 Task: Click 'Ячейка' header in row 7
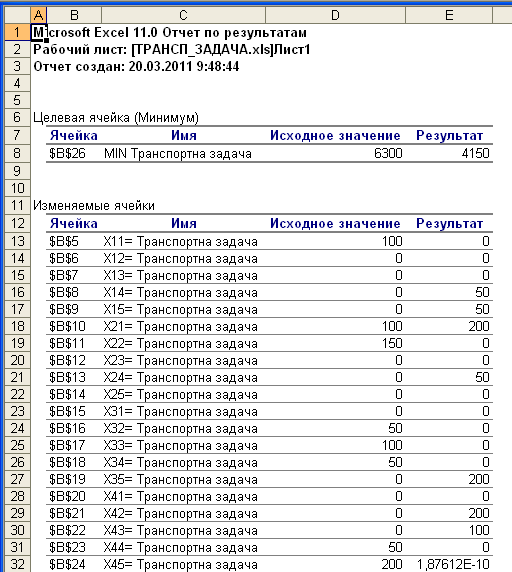click(74, 136)
